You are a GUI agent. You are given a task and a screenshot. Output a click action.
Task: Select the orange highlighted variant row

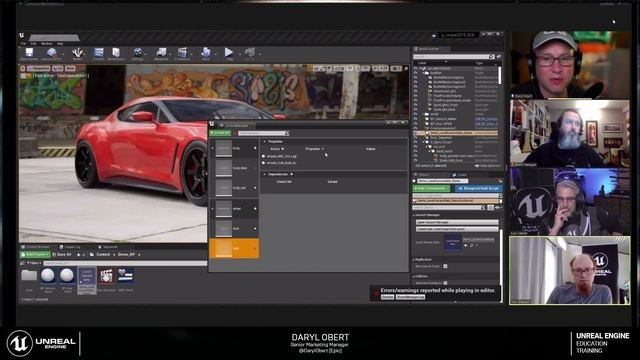pos(234,248)
